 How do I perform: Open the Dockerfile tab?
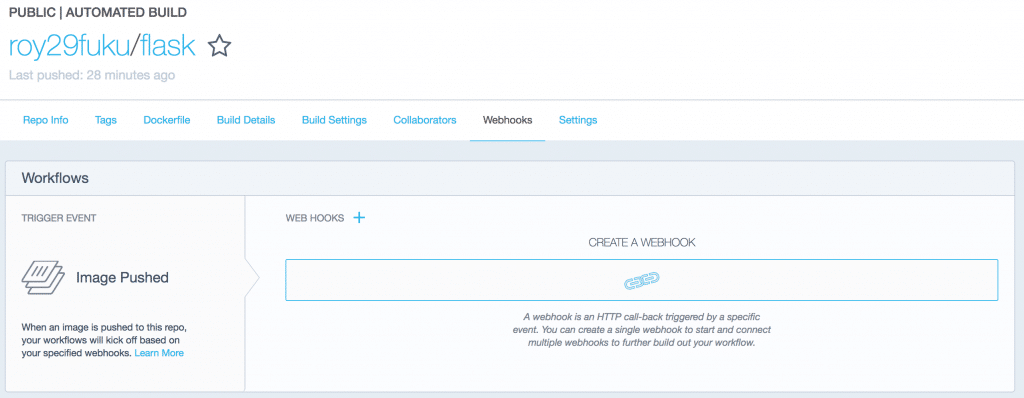point(167,120)
